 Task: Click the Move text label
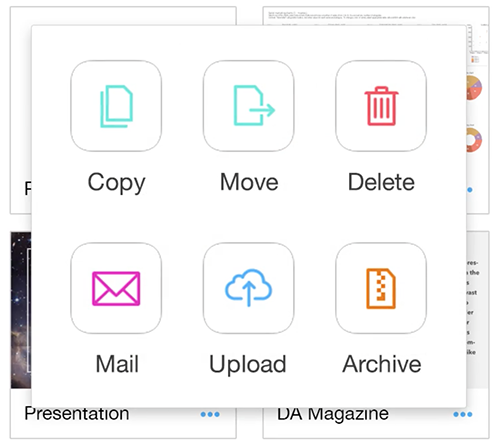[x=249, y=182]
